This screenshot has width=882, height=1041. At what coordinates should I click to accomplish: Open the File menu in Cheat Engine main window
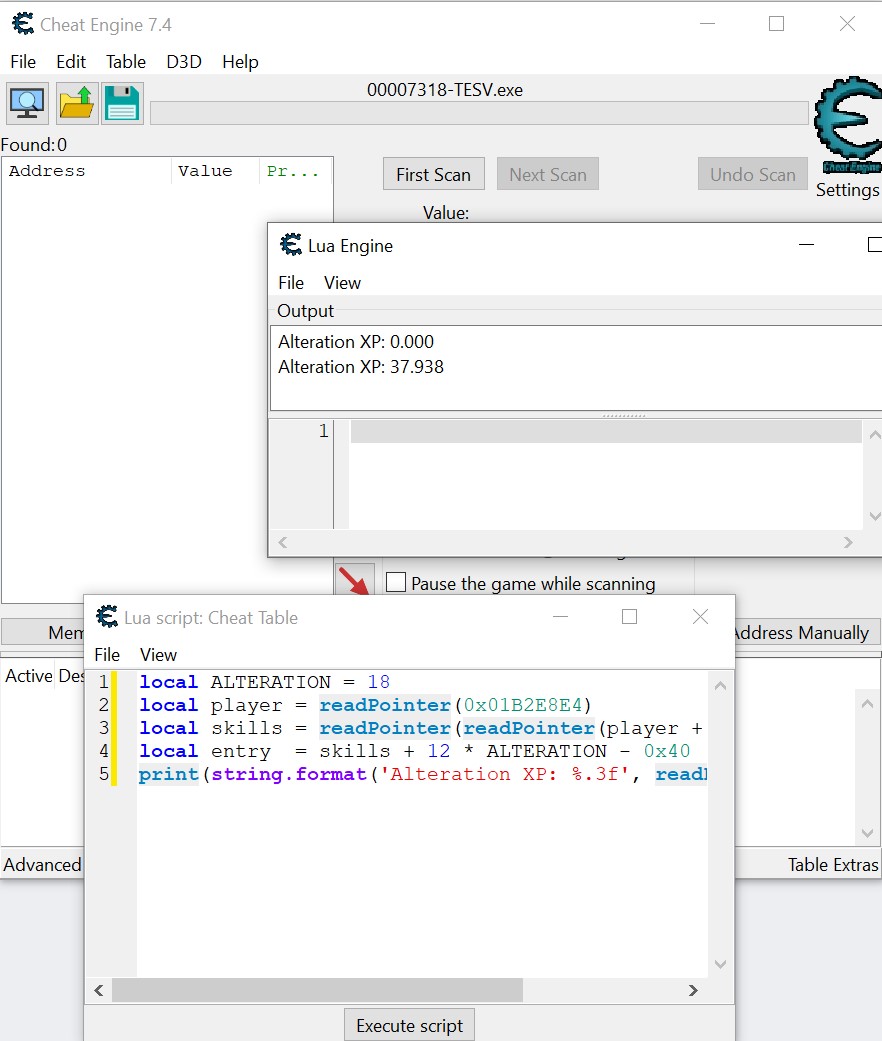(x=23, y=62)
